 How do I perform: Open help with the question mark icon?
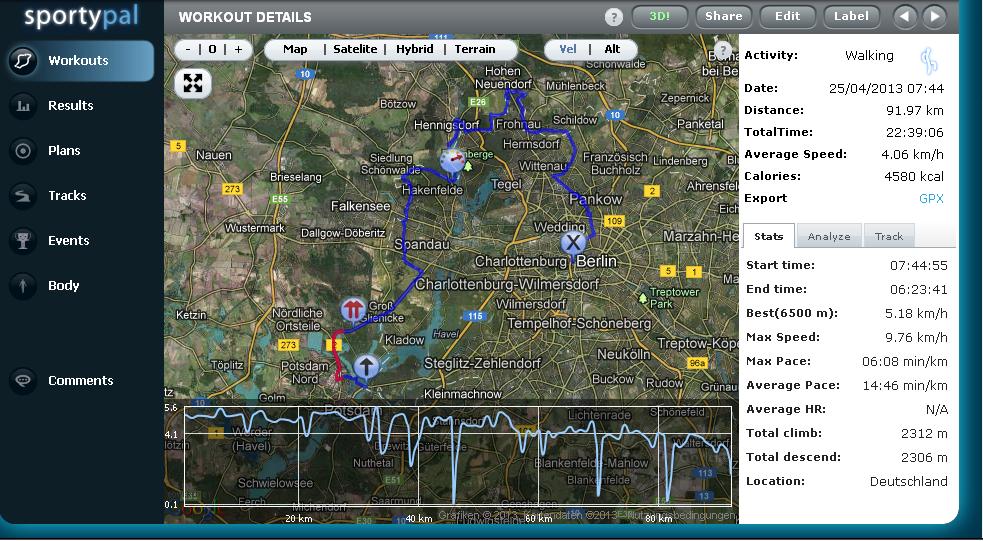click(x=614, y=17)
